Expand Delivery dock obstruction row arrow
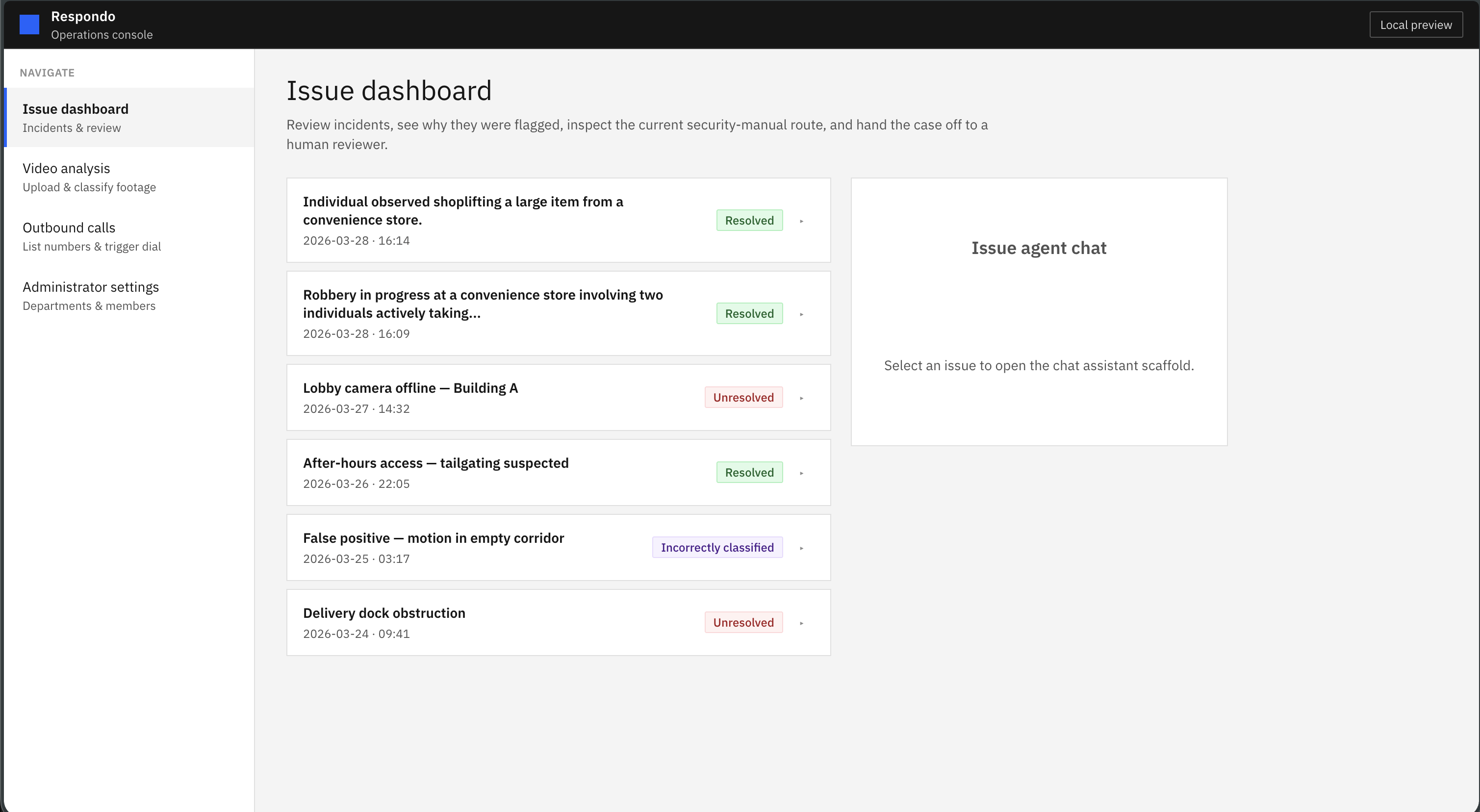The image size is (1480, 812). click(x=801, y=623)
